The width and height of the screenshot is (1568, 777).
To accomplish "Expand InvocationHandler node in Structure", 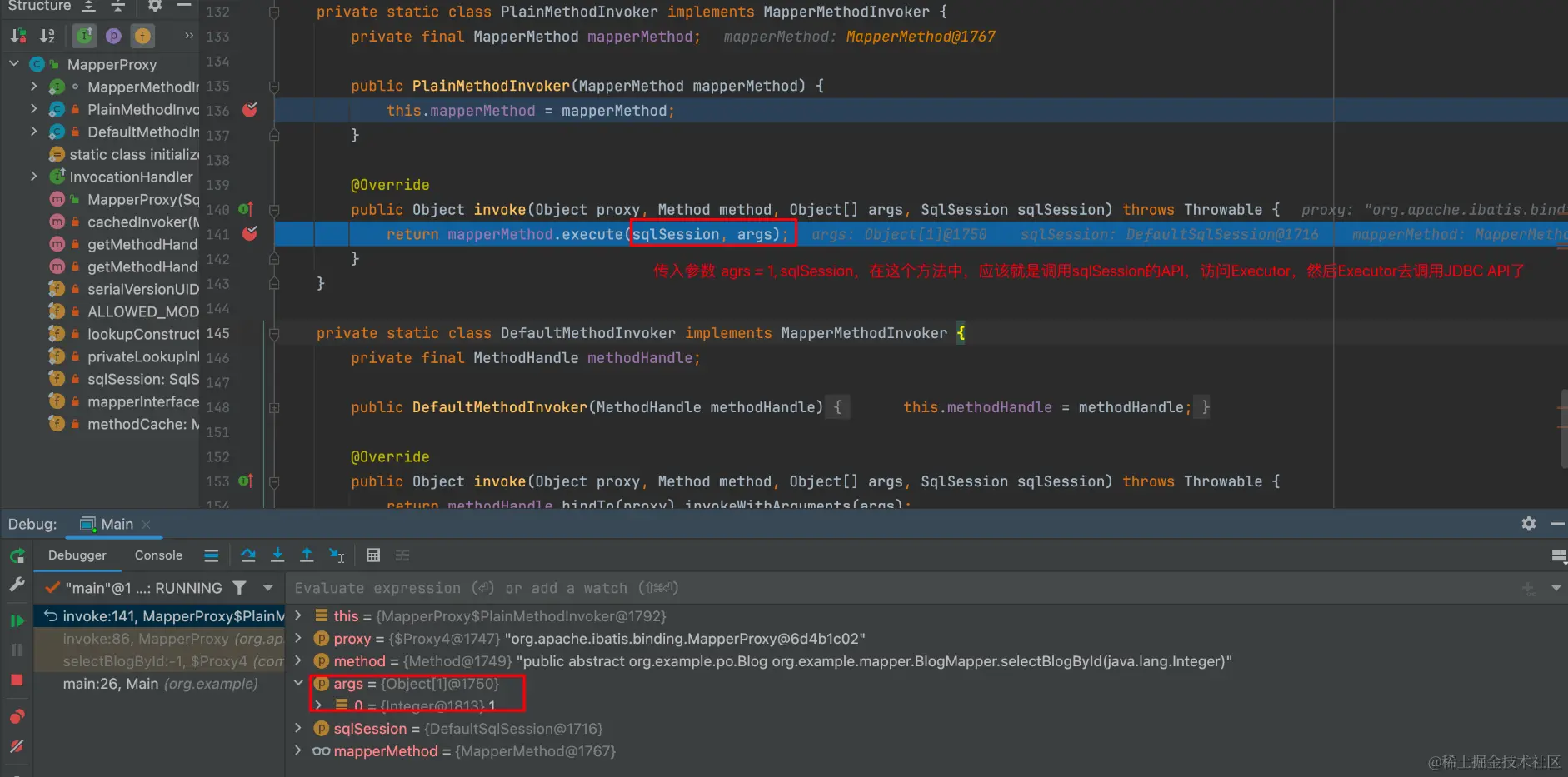I will click(33, 177).
